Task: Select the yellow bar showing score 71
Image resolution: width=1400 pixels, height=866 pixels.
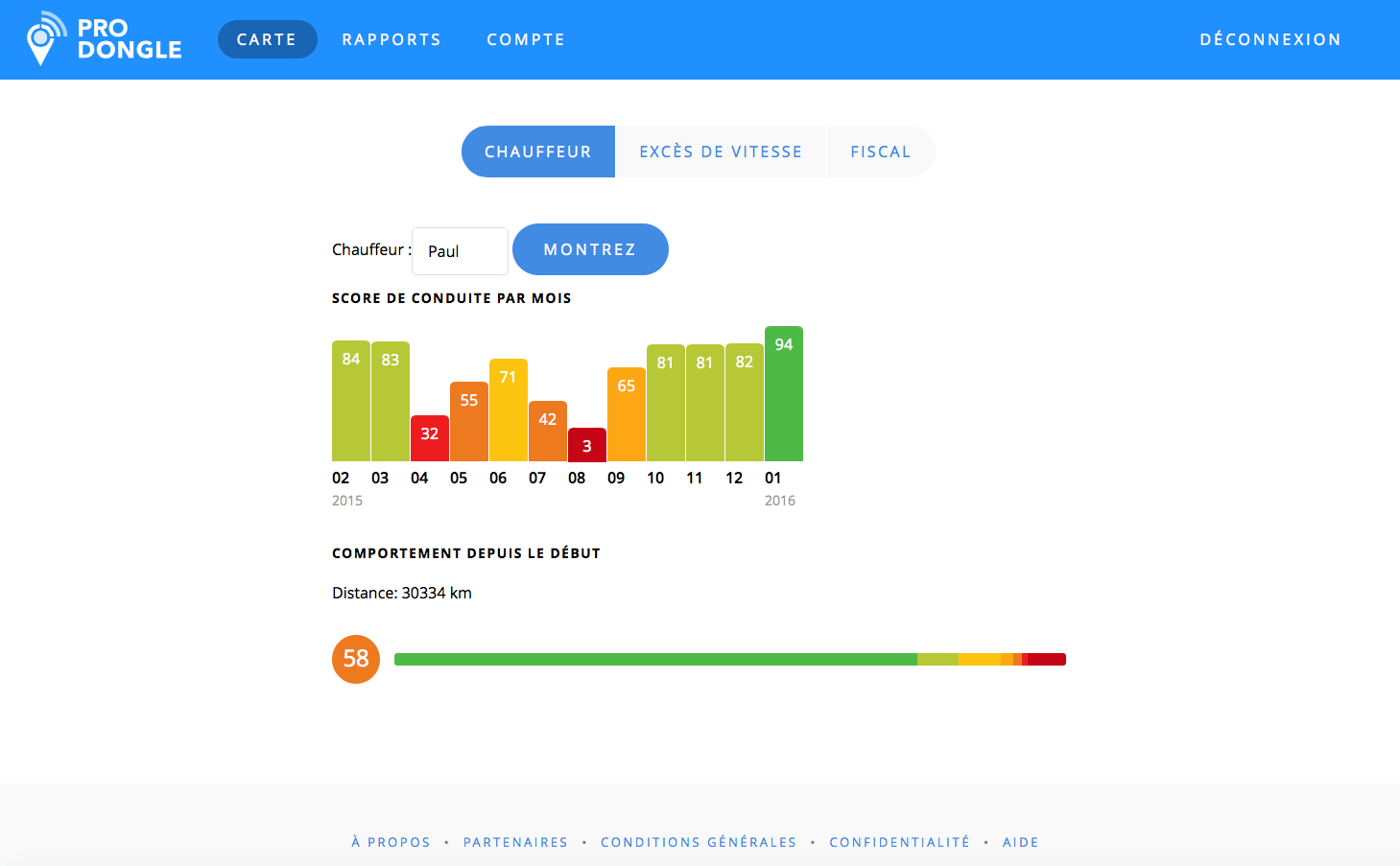Action: [x=509, y=410]
